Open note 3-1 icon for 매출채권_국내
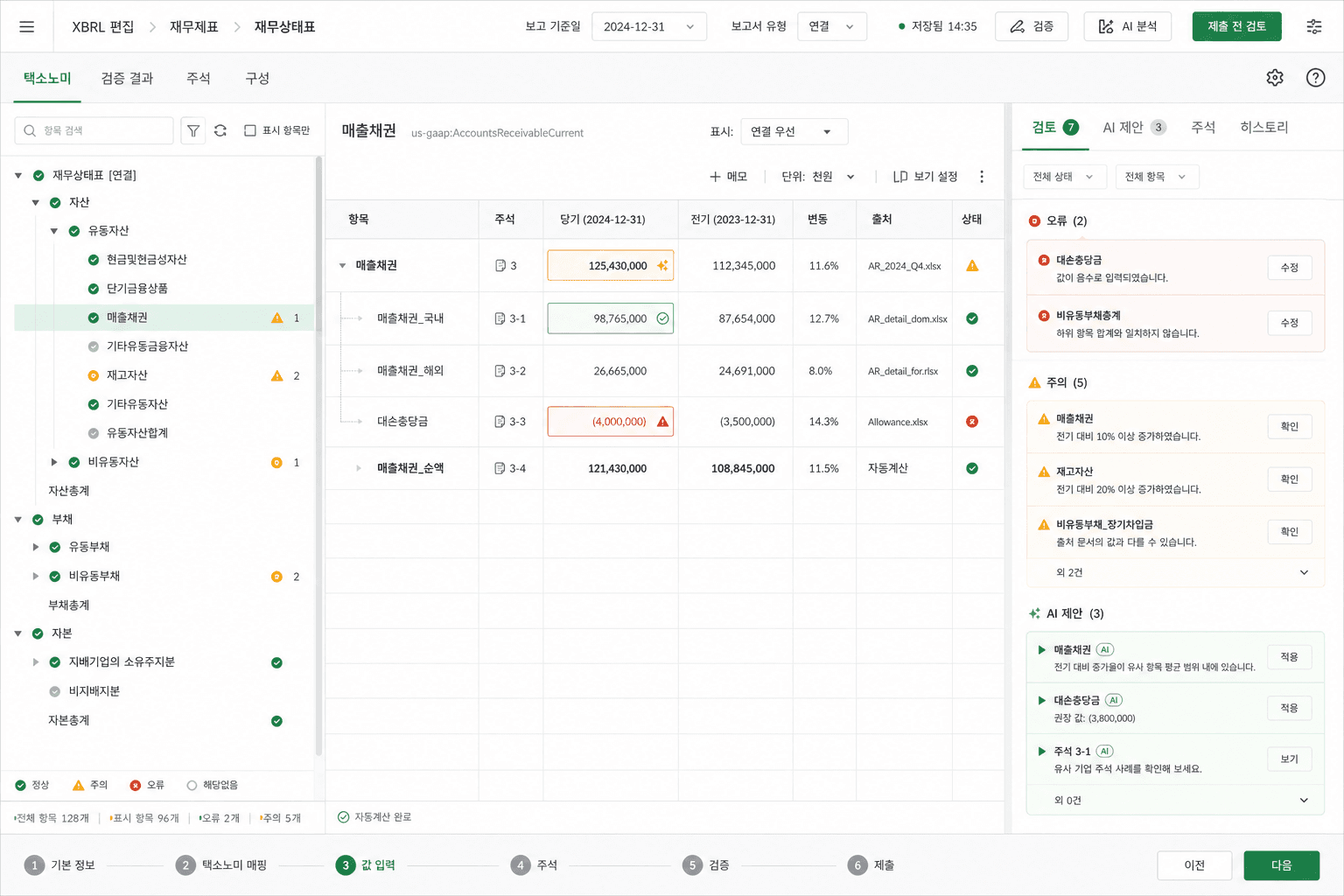 [500, 318]
